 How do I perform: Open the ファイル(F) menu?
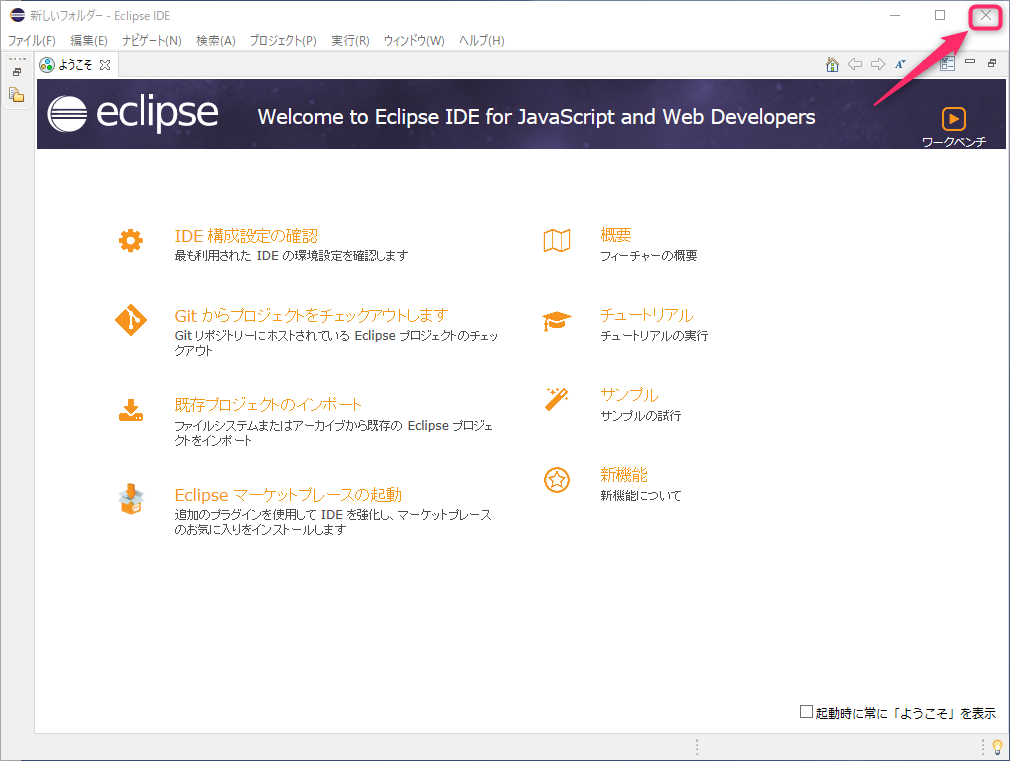(32, 41)
